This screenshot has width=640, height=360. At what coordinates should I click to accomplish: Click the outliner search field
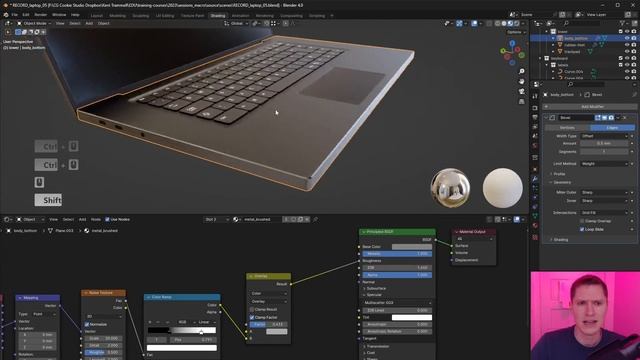pos(582,24)
